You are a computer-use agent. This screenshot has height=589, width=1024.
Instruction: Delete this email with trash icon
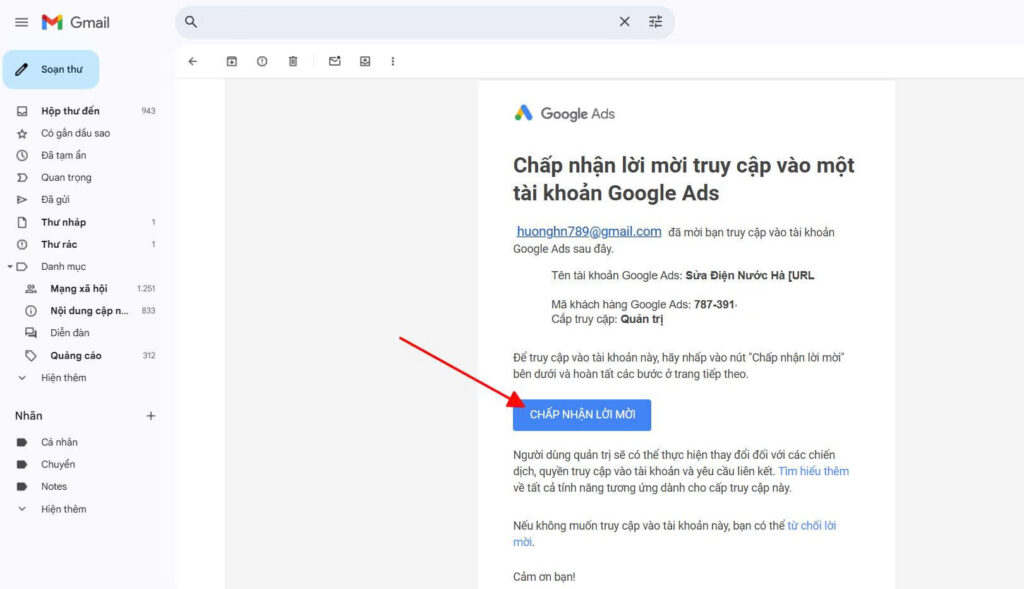293,61
